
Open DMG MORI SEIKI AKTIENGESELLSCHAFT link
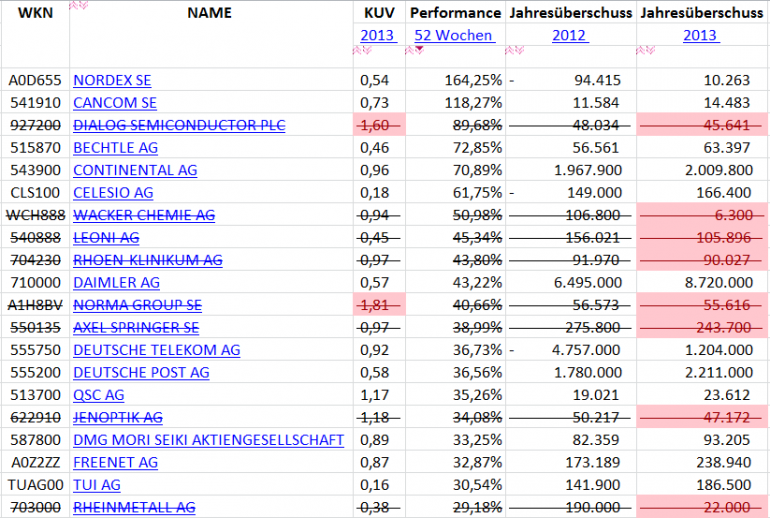tap(208, 440)
